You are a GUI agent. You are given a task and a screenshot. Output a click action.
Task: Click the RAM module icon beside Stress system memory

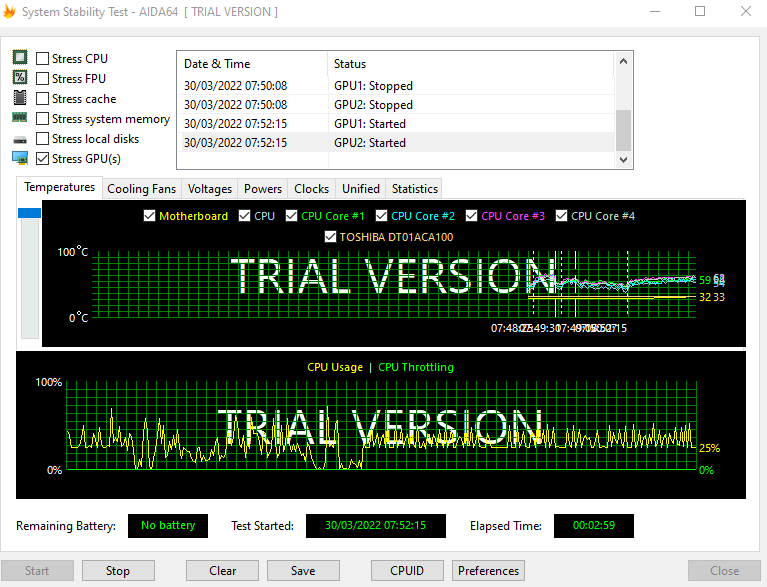coord(20,117)
